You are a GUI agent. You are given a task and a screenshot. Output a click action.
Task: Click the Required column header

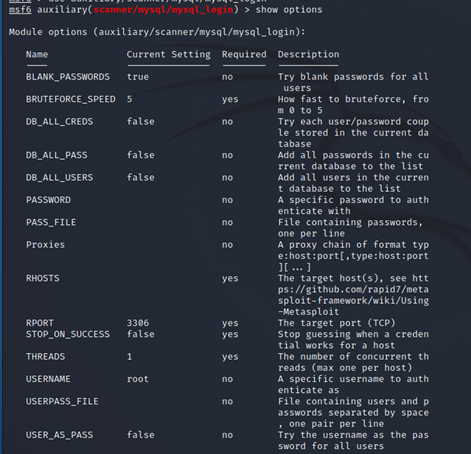pos(244,54)
